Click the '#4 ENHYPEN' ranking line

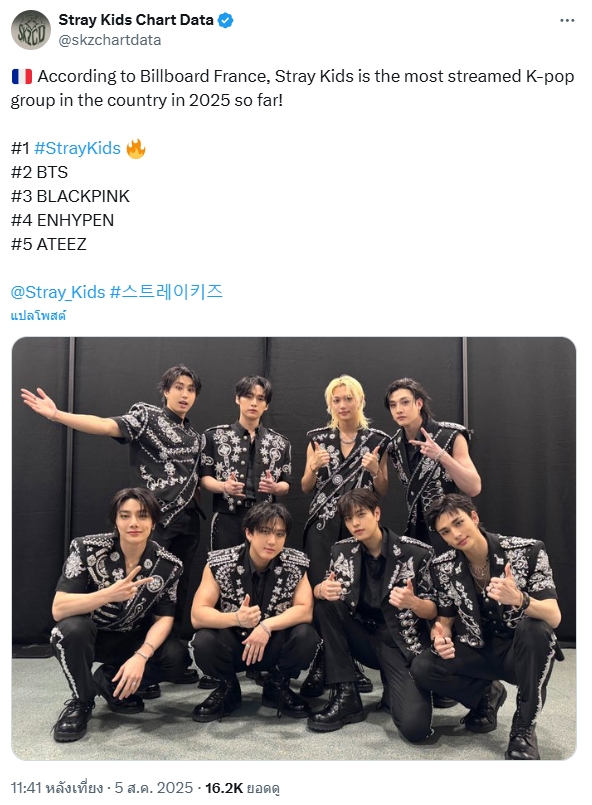coord(62,220)
